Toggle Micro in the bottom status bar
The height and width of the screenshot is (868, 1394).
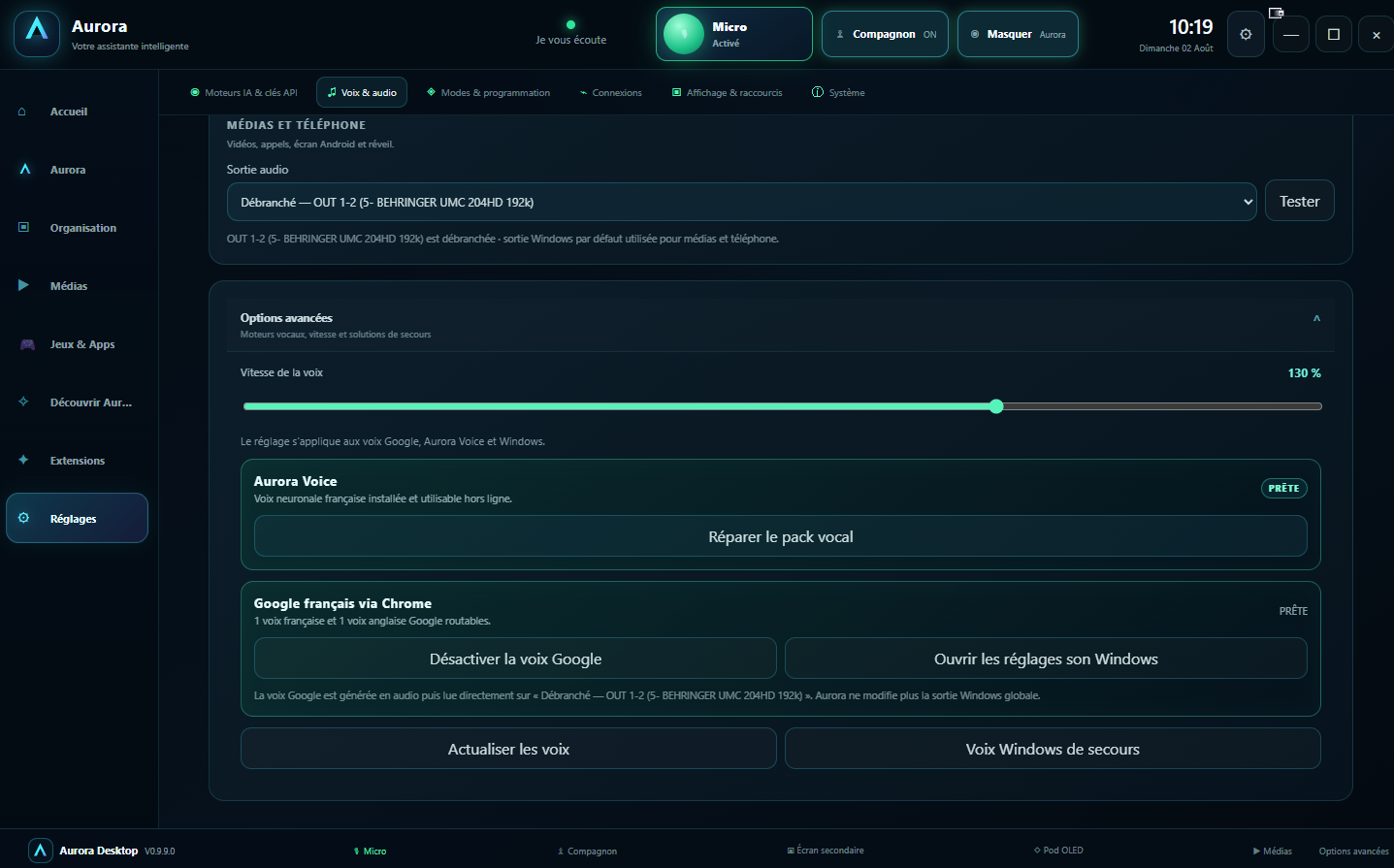point(370,852)
